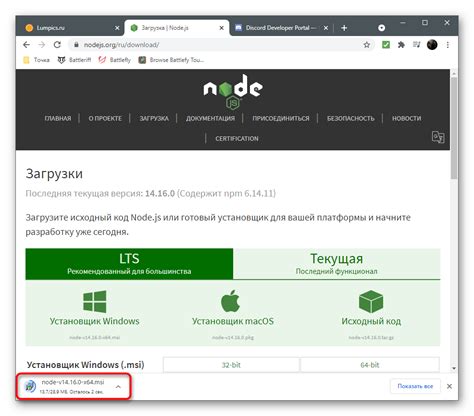The width and height of the screenshot is (474, 416).
Task: Select the LTS download tab
Action: tap(129, 264)
